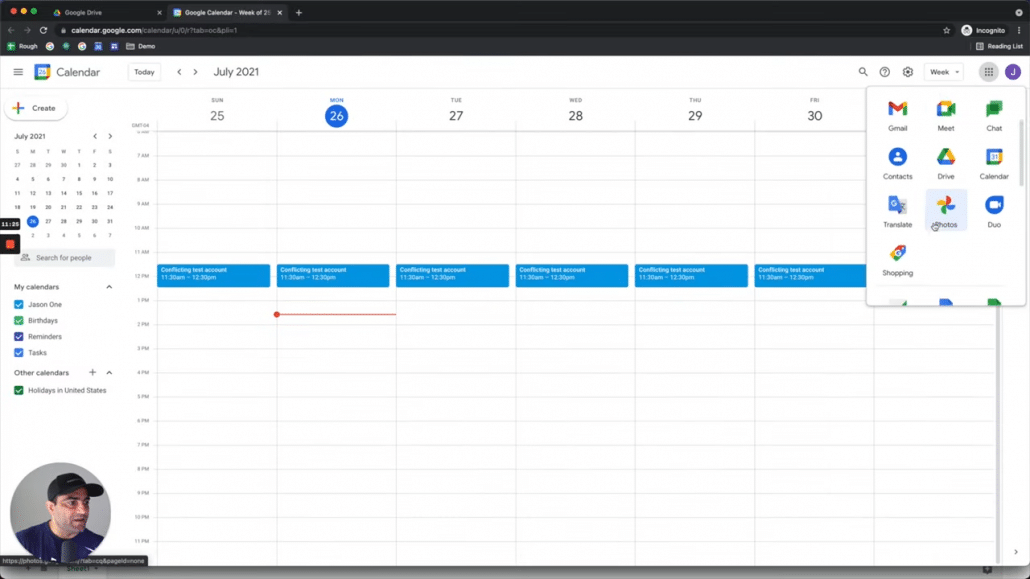
Task: Open Gmail from the apps panel
Action: coord(897,115)
